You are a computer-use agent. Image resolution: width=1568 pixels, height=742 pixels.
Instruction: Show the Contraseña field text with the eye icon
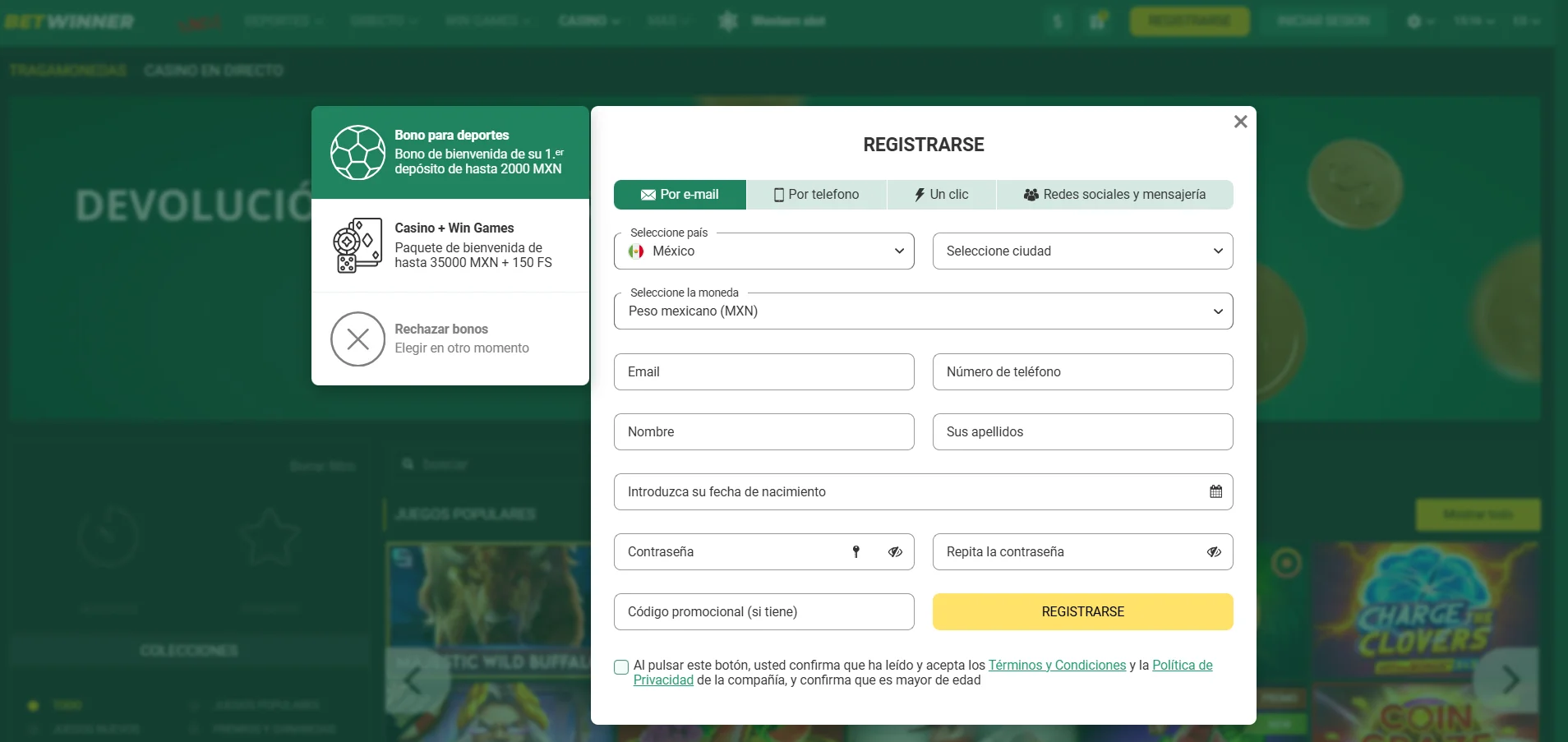[x=895, y=551]
